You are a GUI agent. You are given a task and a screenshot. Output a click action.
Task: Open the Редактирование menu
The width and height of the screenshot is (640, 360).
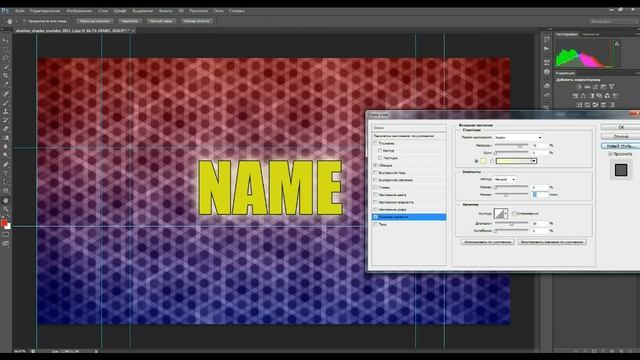[45, 11]
